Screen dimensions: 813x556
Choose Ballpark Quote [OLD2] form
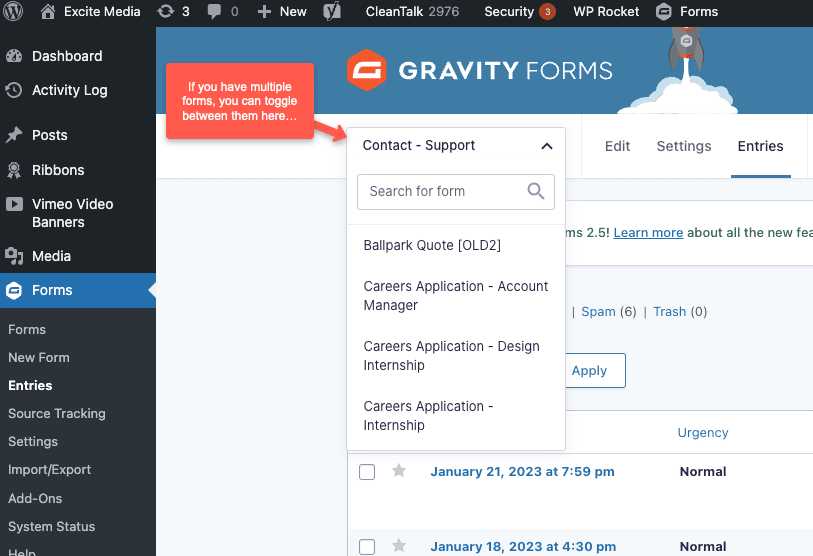432,245
